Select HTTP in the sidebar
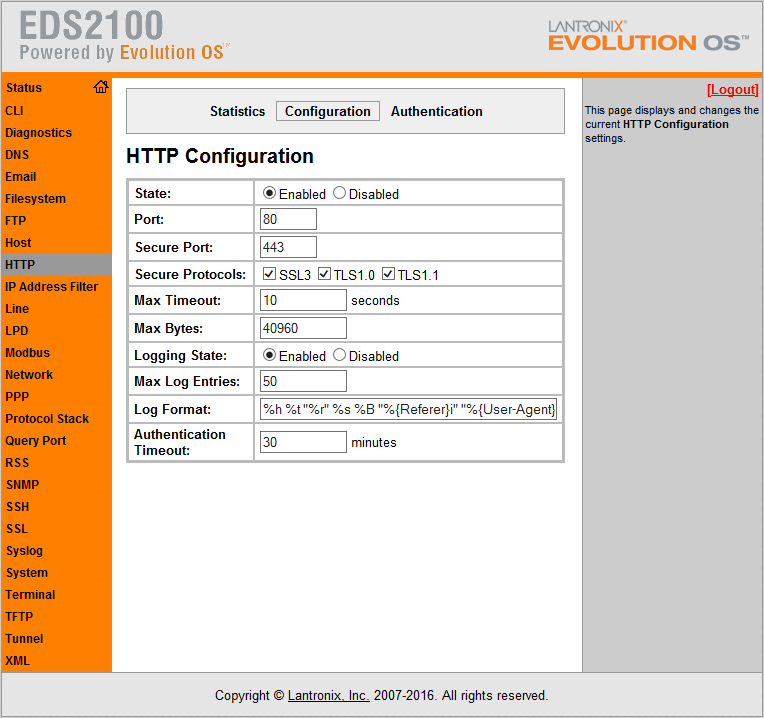 click(57, 264)
